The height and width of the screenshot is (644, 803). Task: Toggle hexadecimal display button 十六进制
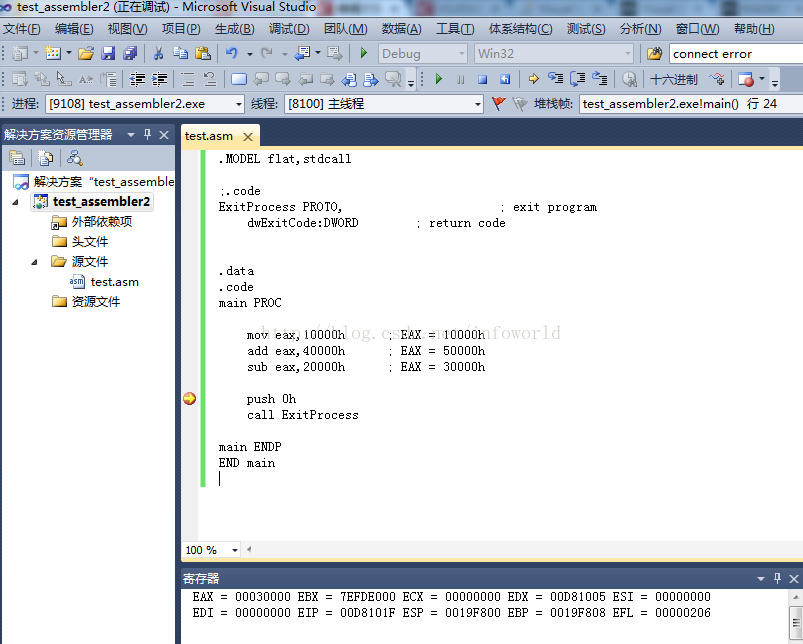click(673, 79)
